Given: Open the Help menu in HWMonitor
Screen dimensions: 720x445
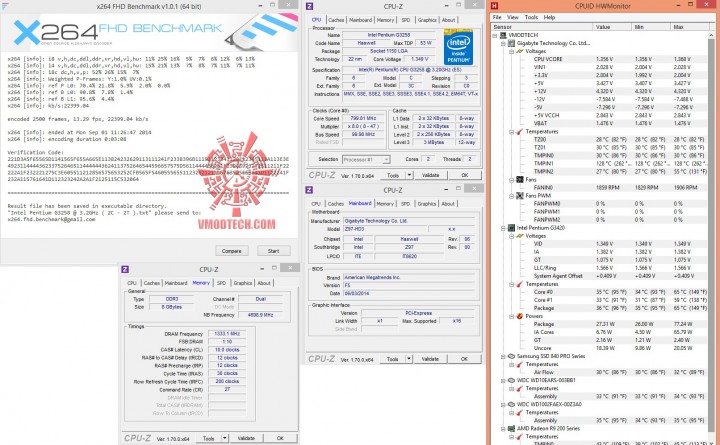Looking at the screenshot, I should (x=550, y=17).
